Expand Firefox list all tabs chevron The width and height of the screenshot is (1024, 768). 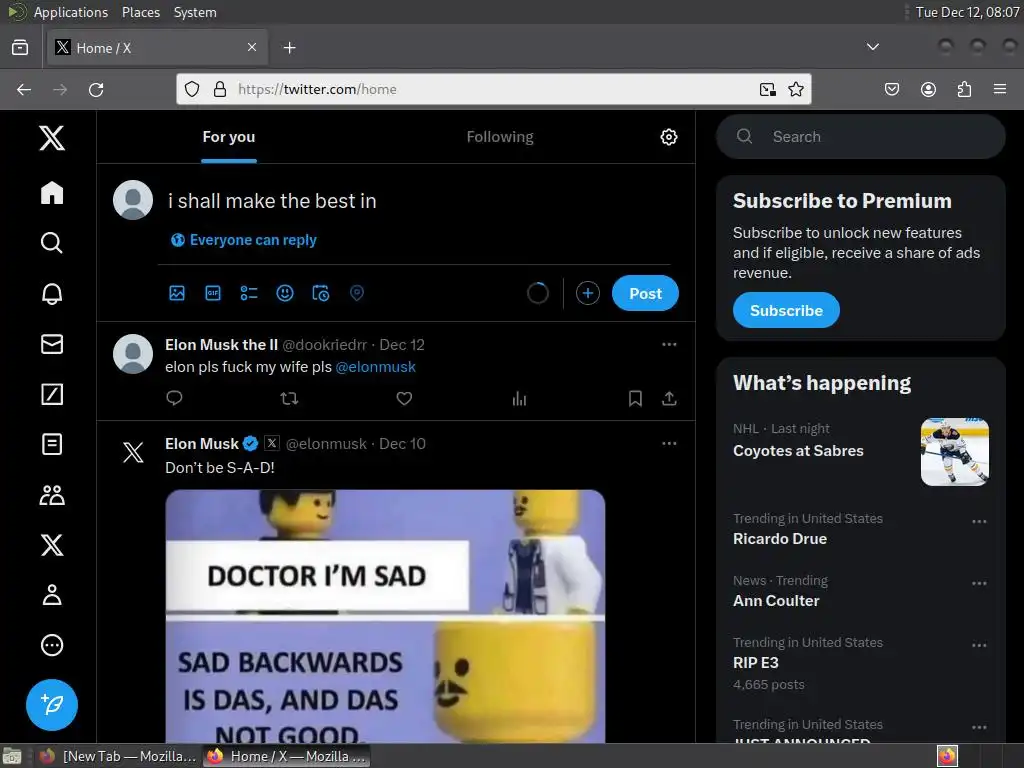[872, 47]
